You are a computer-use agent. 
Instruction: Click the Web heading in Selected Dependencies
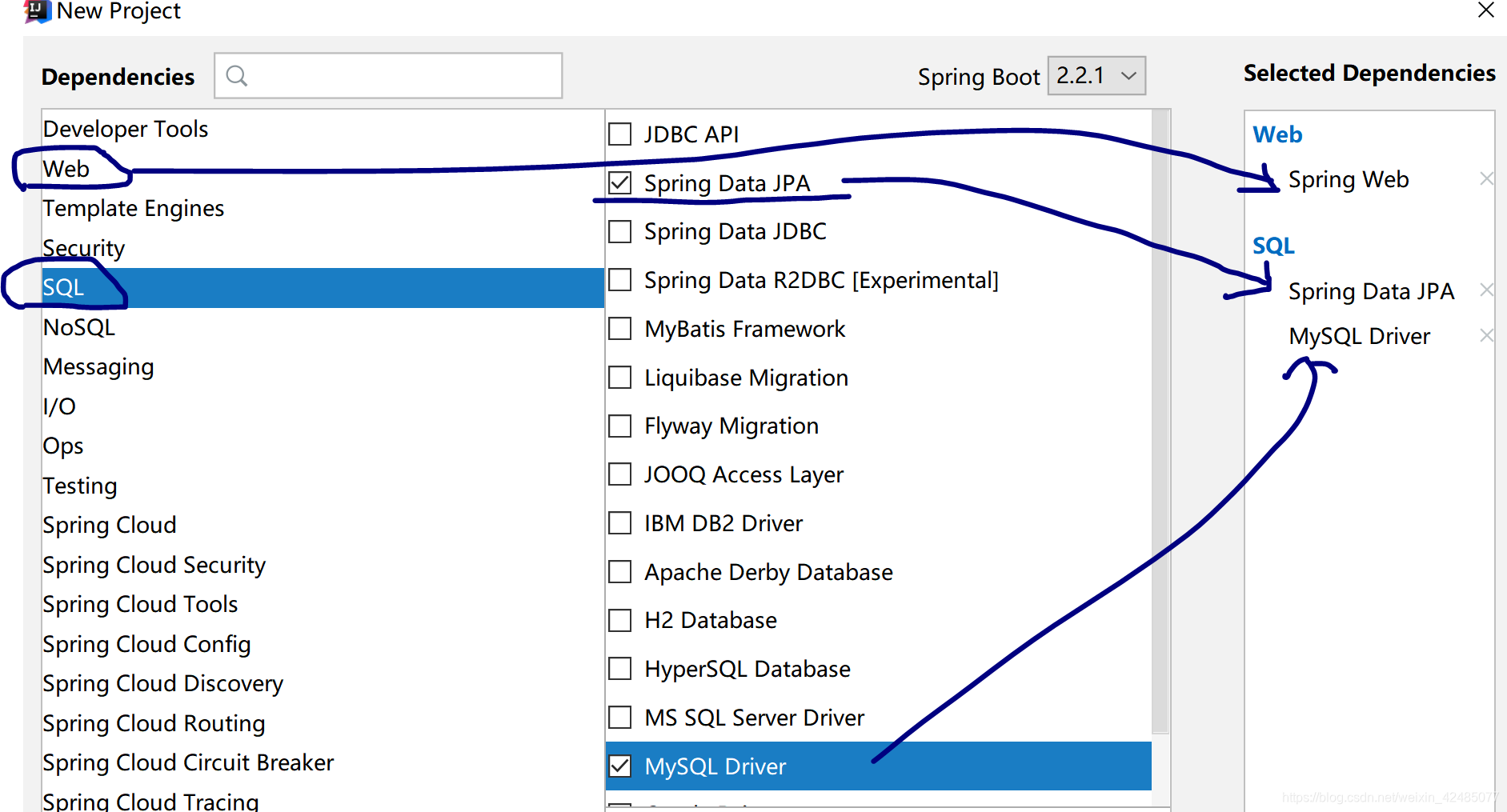(x=1277, y=134)
